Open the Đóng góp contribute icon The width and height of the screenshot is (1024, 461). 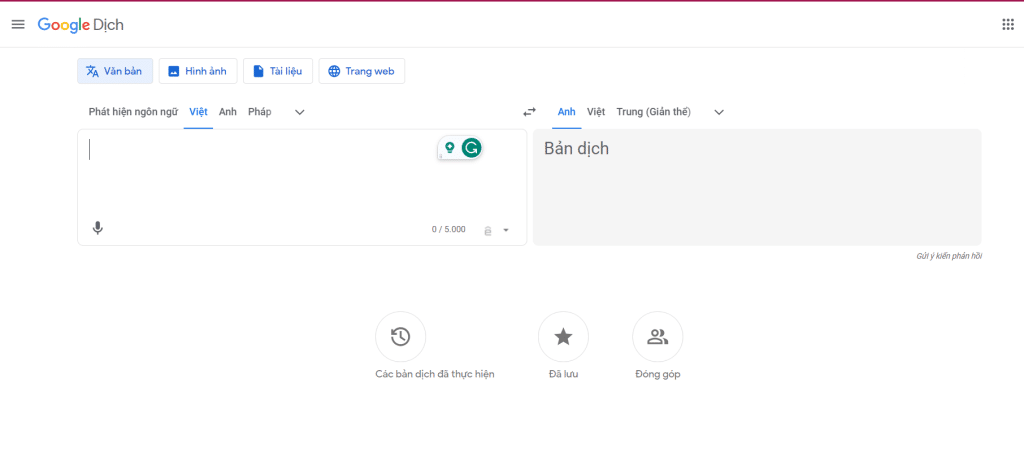(x=658, y=337)
